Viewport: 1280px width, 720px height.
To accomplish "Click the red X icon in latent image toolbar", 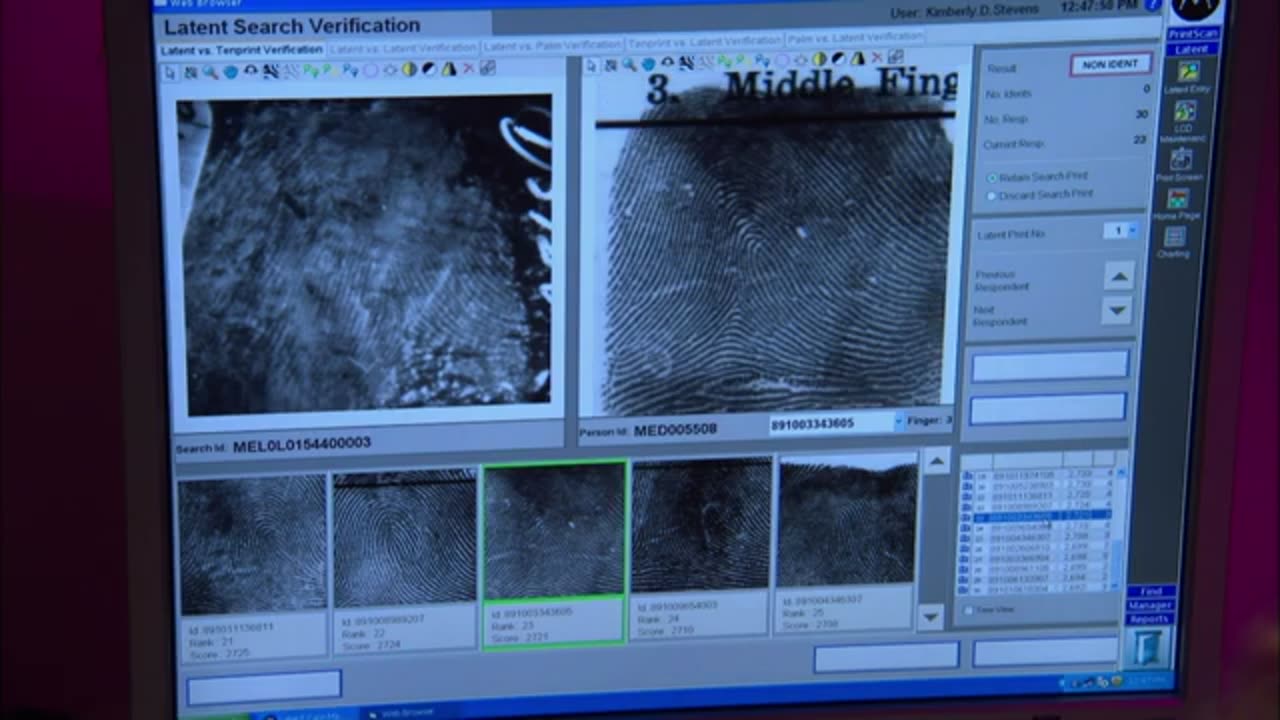I will 469,69.
